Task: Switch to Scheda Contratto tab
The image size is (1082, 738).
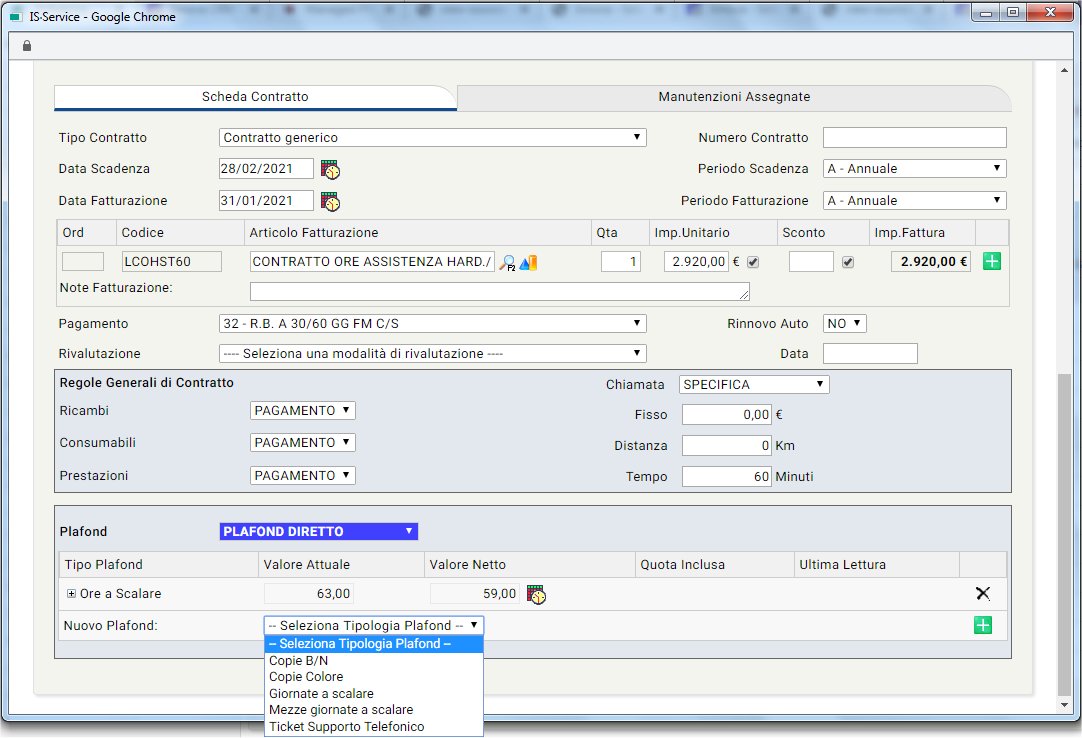Action: [255, 97]
